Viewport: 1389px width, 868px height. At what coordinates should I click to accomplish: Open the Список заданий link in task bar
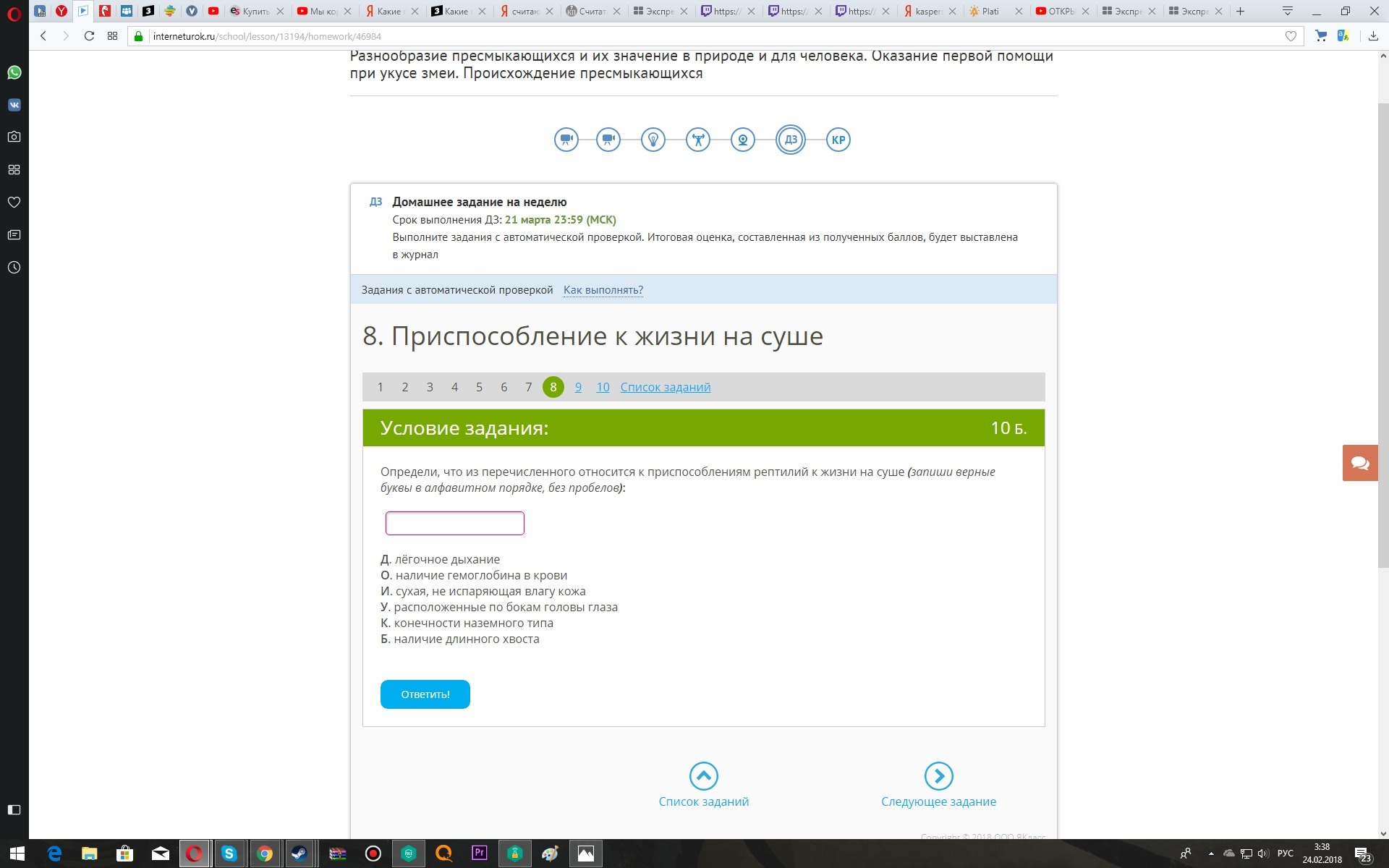666,387
